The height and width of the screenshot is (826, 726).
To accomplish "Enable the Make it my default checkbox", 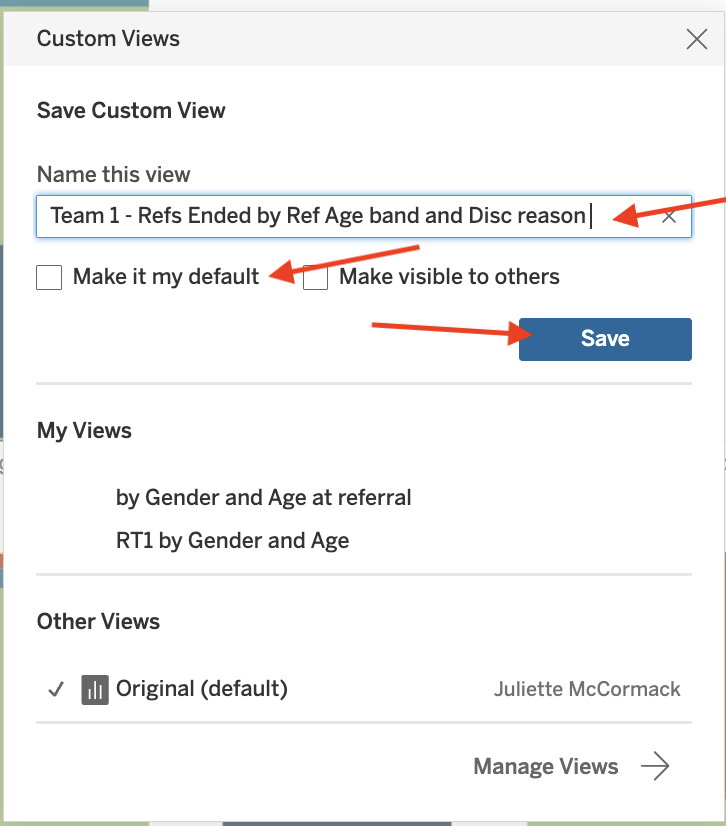I will (x=49, y=277).
